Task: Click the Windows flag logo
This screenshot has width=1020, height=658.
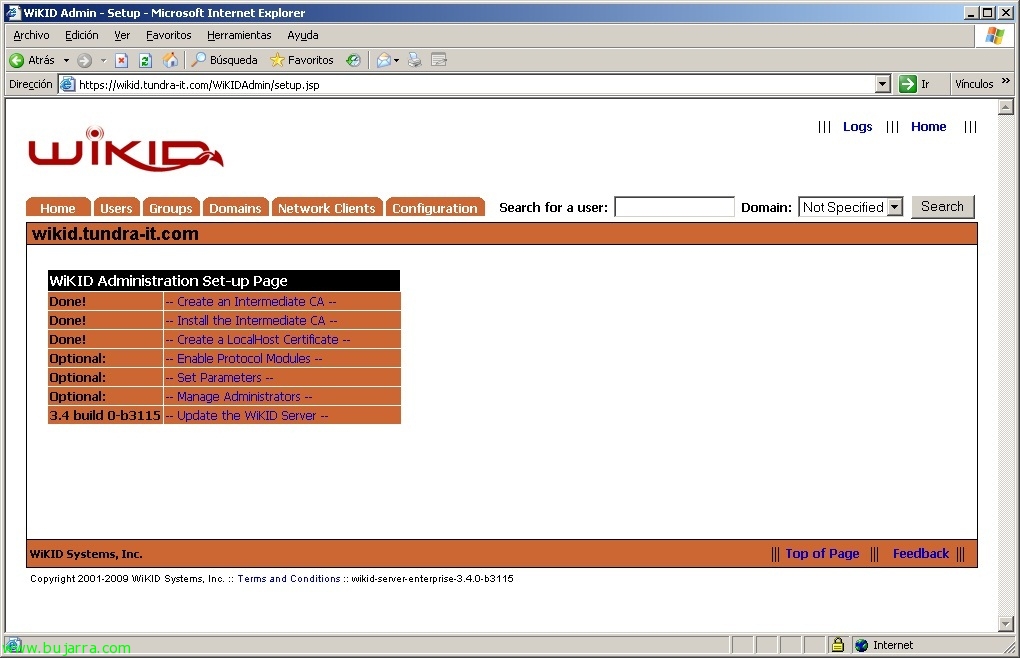Action: [995, 36]
